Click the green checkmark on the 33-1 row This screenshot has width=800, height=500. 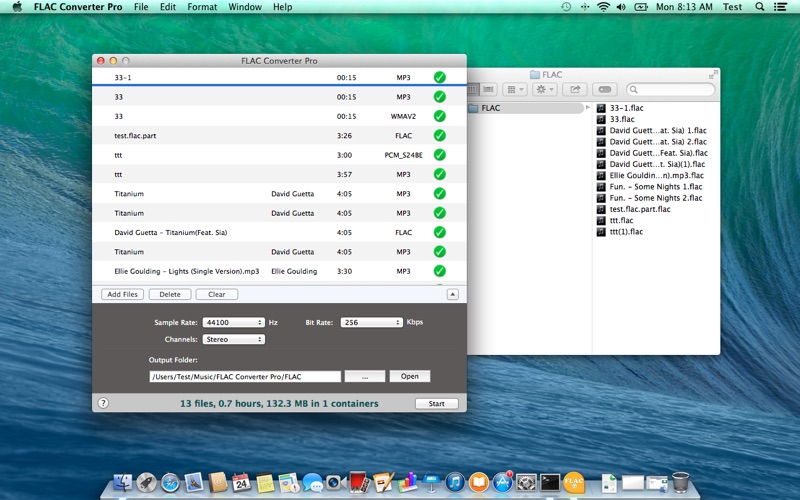click(439, 77)
